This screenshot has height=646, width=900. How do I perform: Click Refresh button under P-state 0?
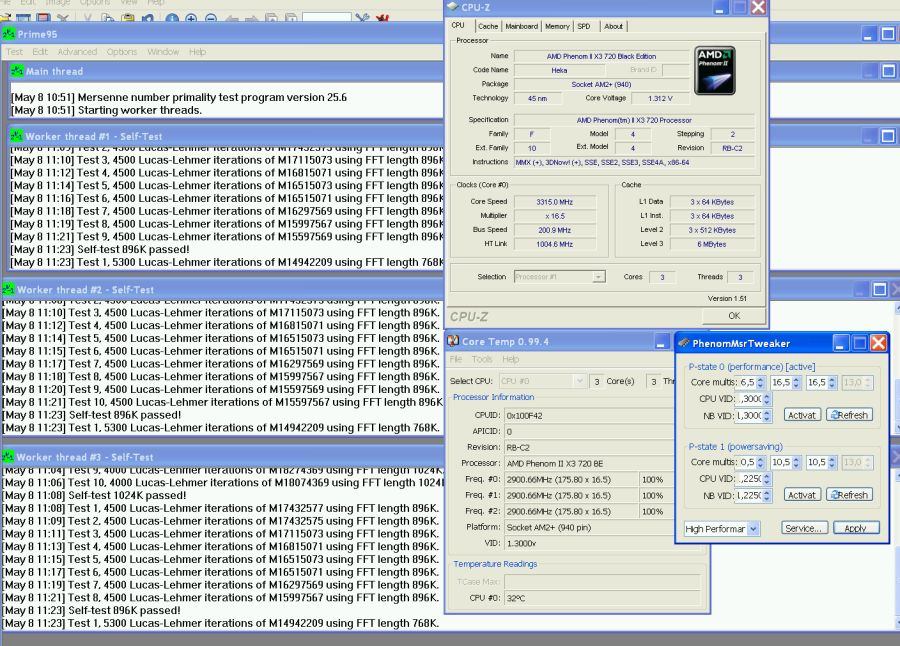click(x=849, y=415)
